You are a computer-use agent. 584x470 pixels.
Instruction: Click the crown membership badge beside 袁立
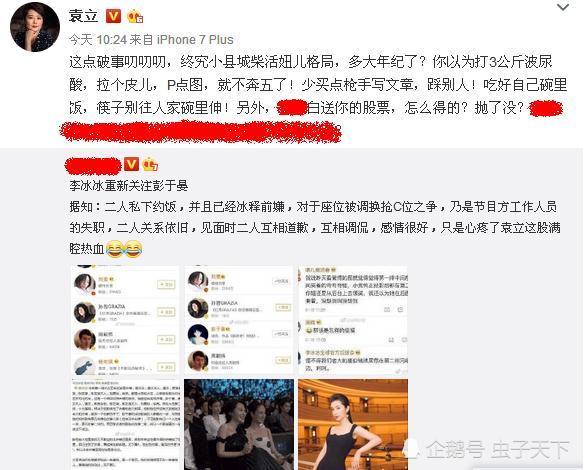(x=135, y=16)
